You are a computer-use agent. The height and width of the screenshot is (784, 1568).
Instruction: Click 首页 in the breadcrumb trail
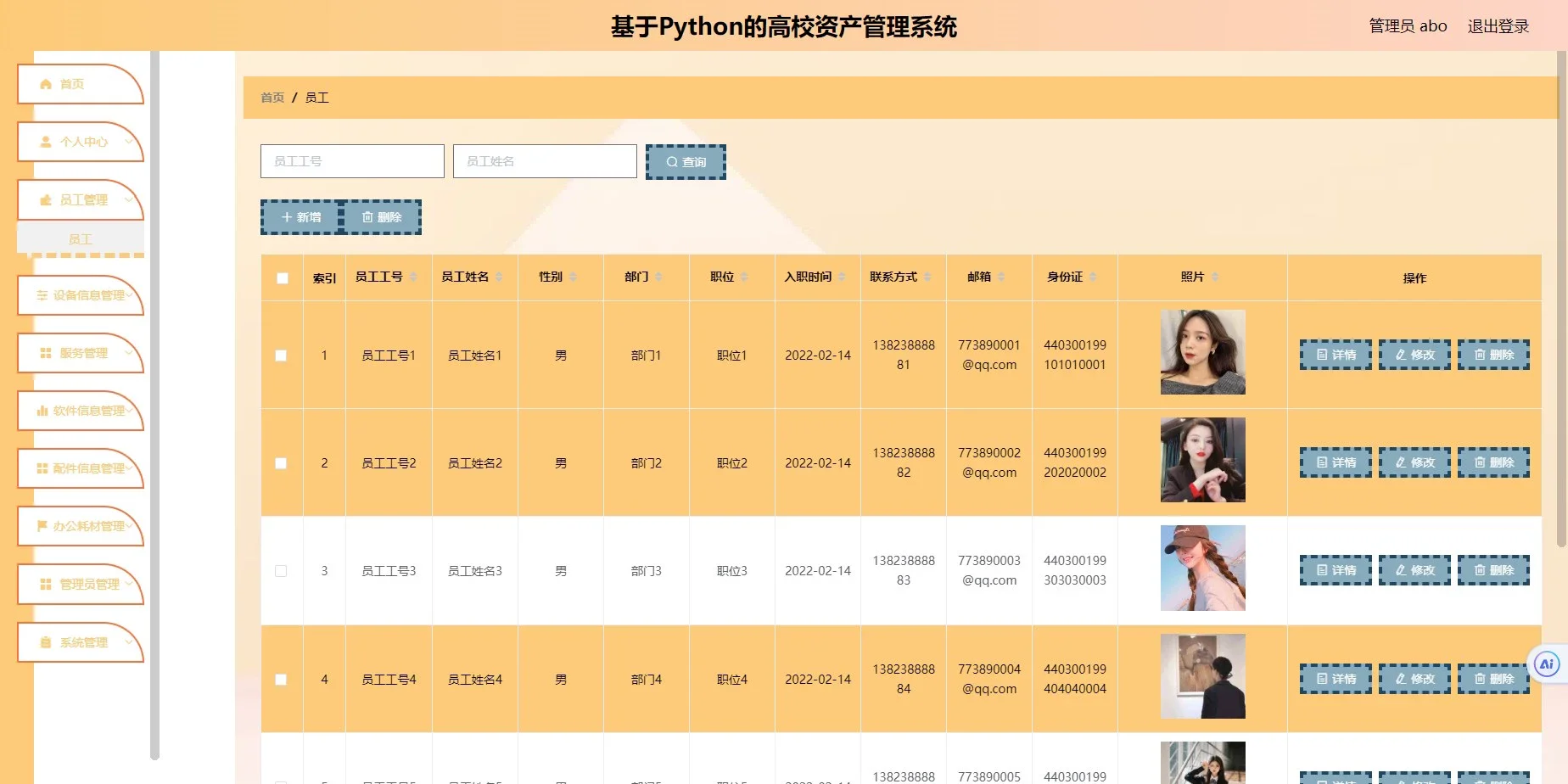click(272, 97)
